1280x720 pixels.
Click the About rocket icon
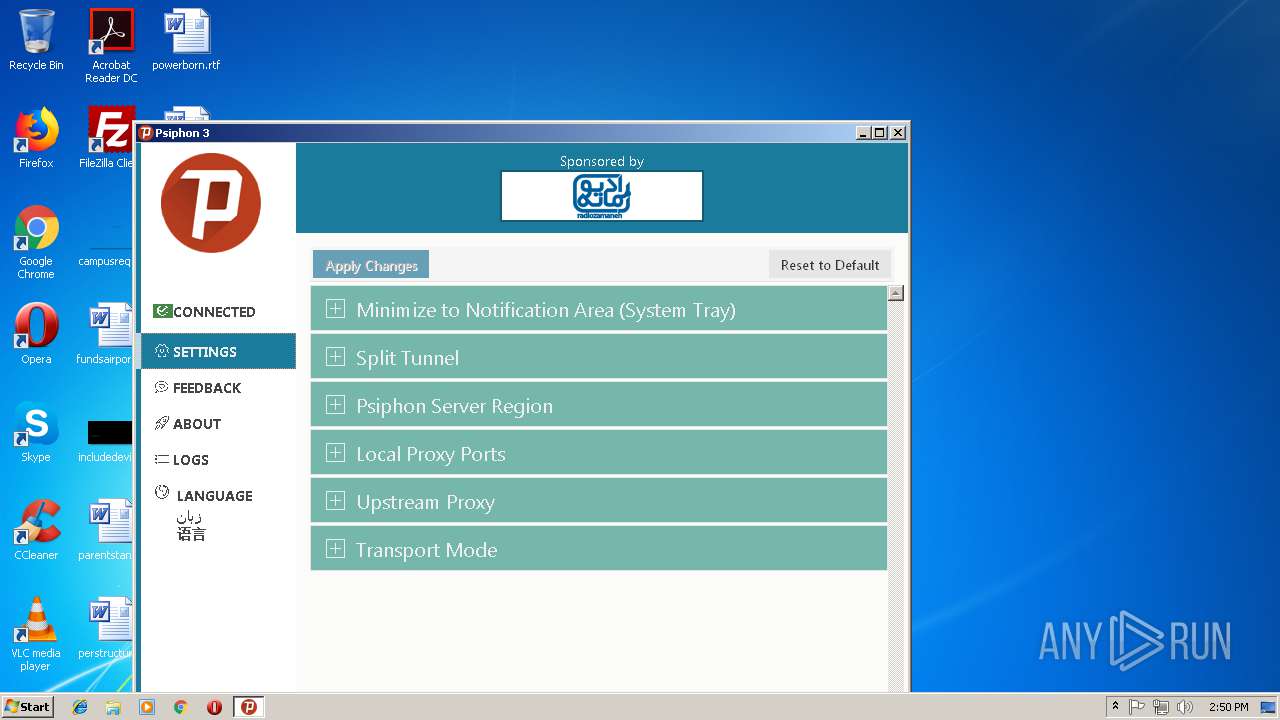[162, 423]
